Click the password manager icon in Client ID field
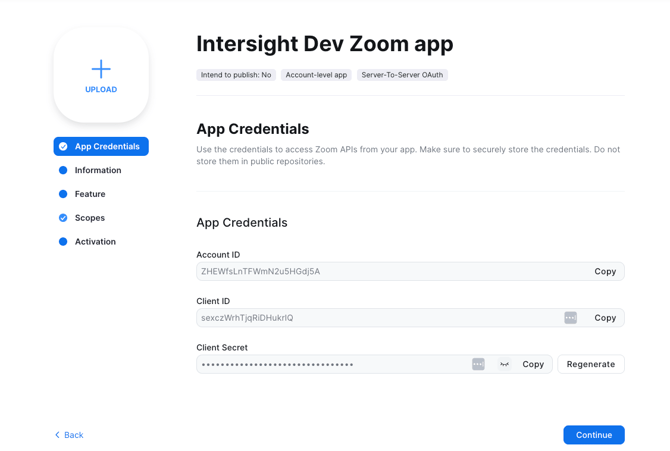This screenshot has height=451, width=670. 570,318
